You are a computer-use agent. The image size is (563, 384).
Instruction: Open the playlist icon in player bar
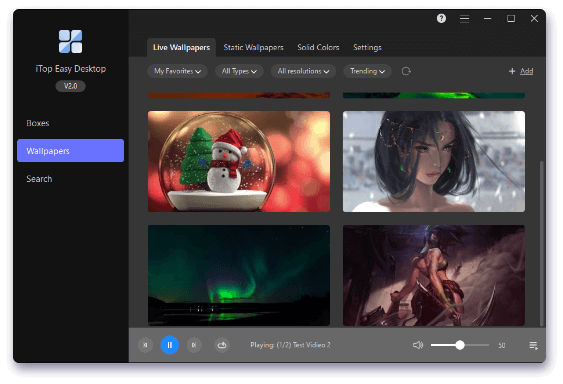tap(534, 346)
